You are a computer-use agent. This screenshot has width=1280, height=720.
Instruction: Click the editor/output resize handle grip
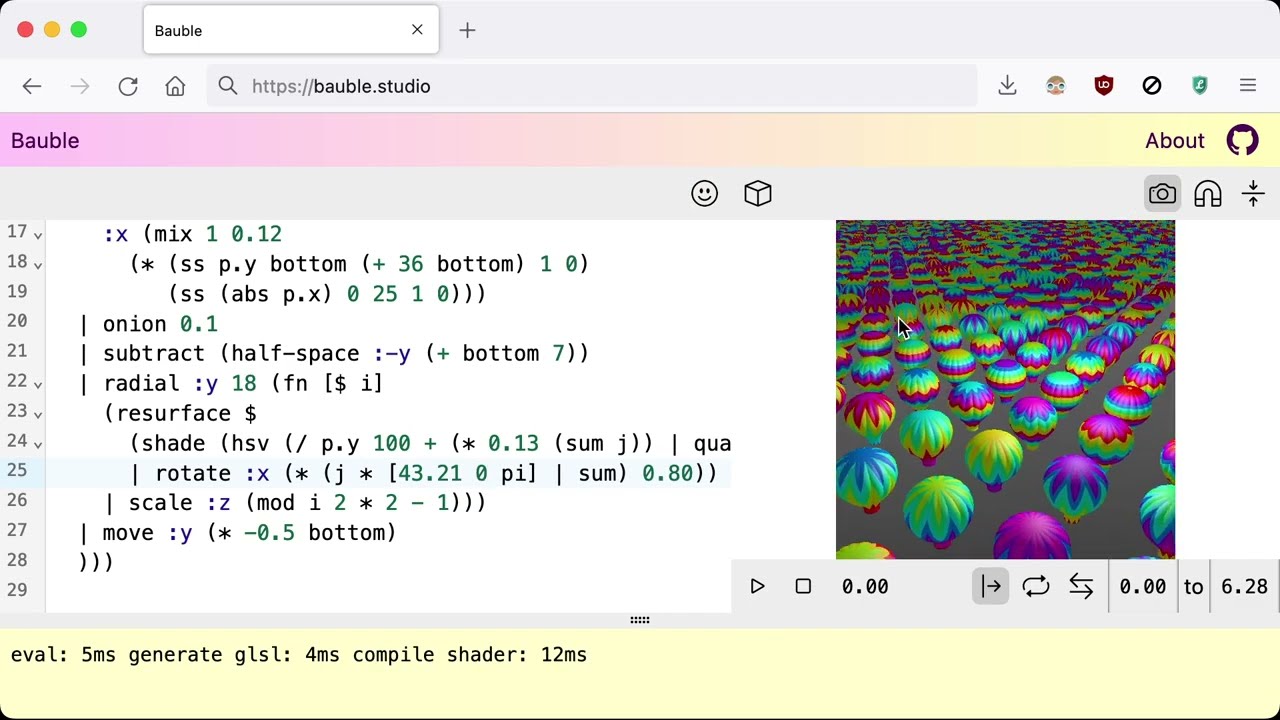coord(640,620)
